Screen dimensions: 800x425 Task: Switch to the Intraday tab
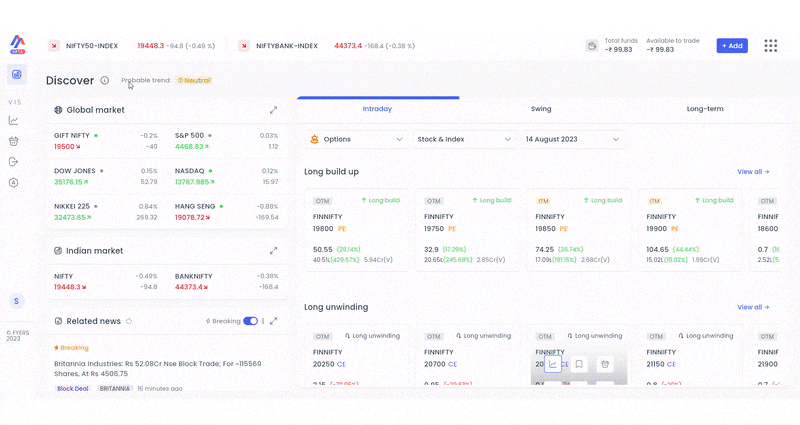pyautogui.click(x=378, y=109)
